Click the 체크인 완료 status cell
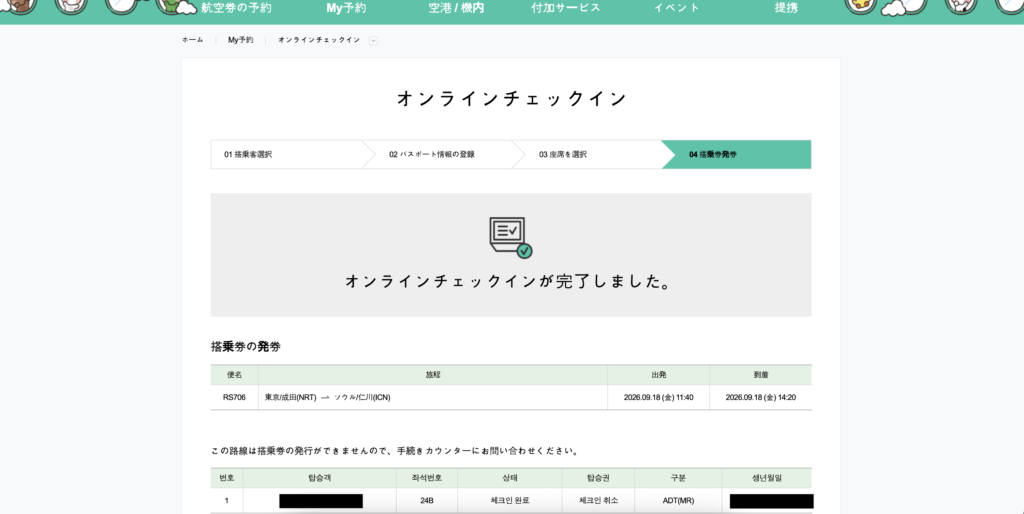Viewport: 1024px width, 514px height. [x=510, y=501]
